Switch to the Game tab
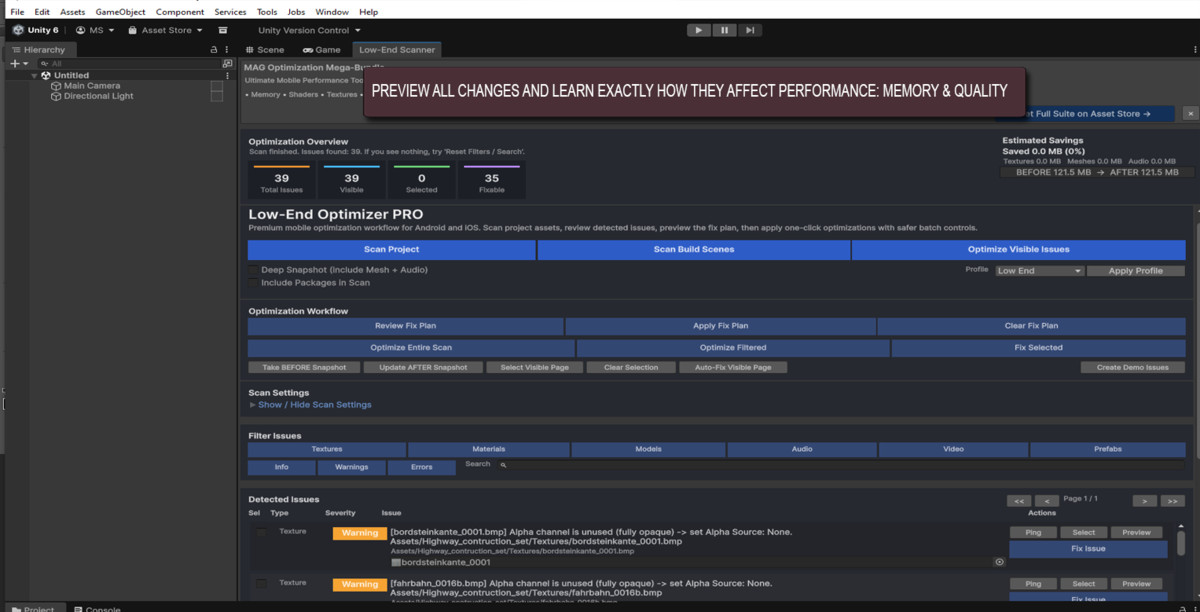Screen dimensions: 1200x612 [x=322, y=49]
